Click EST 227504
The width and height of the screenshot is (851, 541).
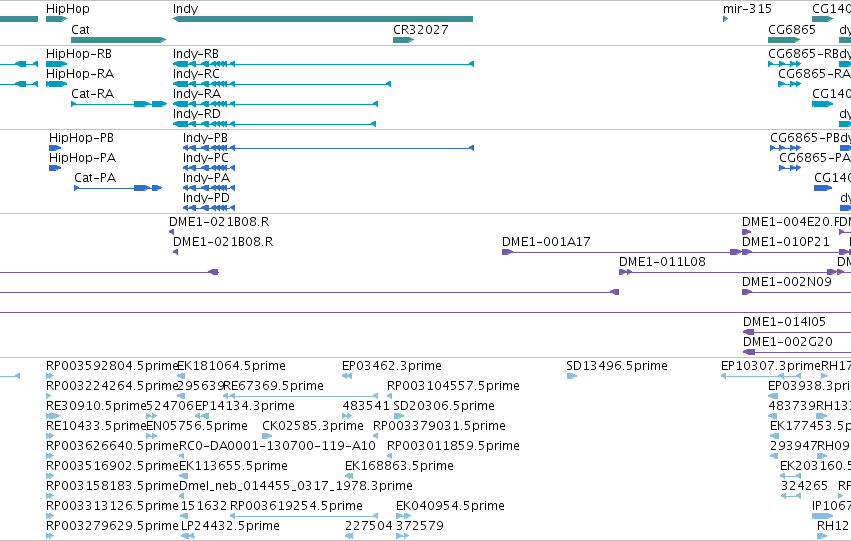click(x=369, y=526)
